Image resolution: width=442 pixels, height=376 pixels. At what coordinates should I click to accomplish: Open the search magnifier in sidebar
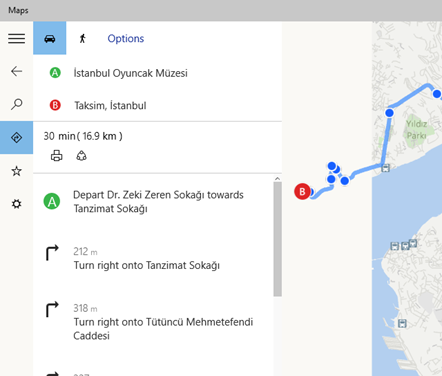pyautogui.click(x=16, y=104)
